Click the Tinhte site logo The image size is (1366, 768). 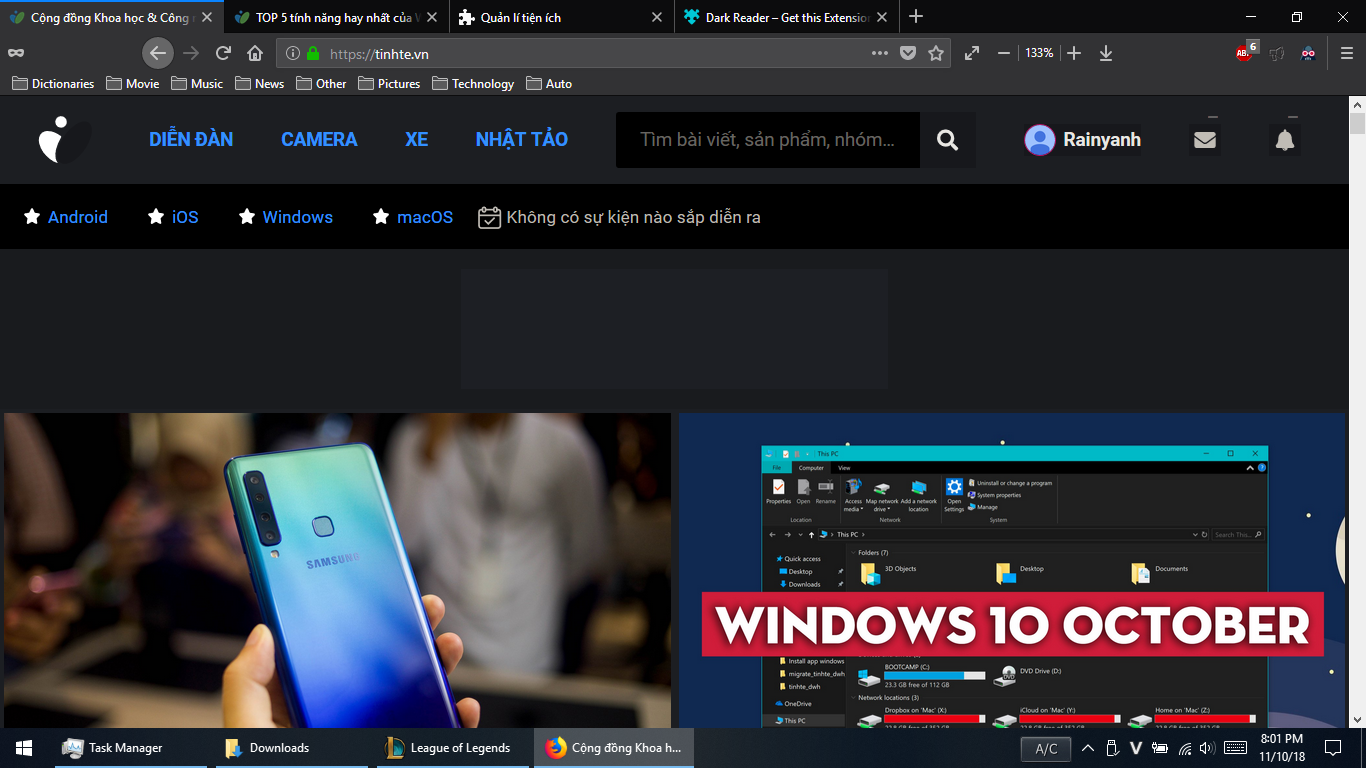pyautogui.click(x=64, y=139)
